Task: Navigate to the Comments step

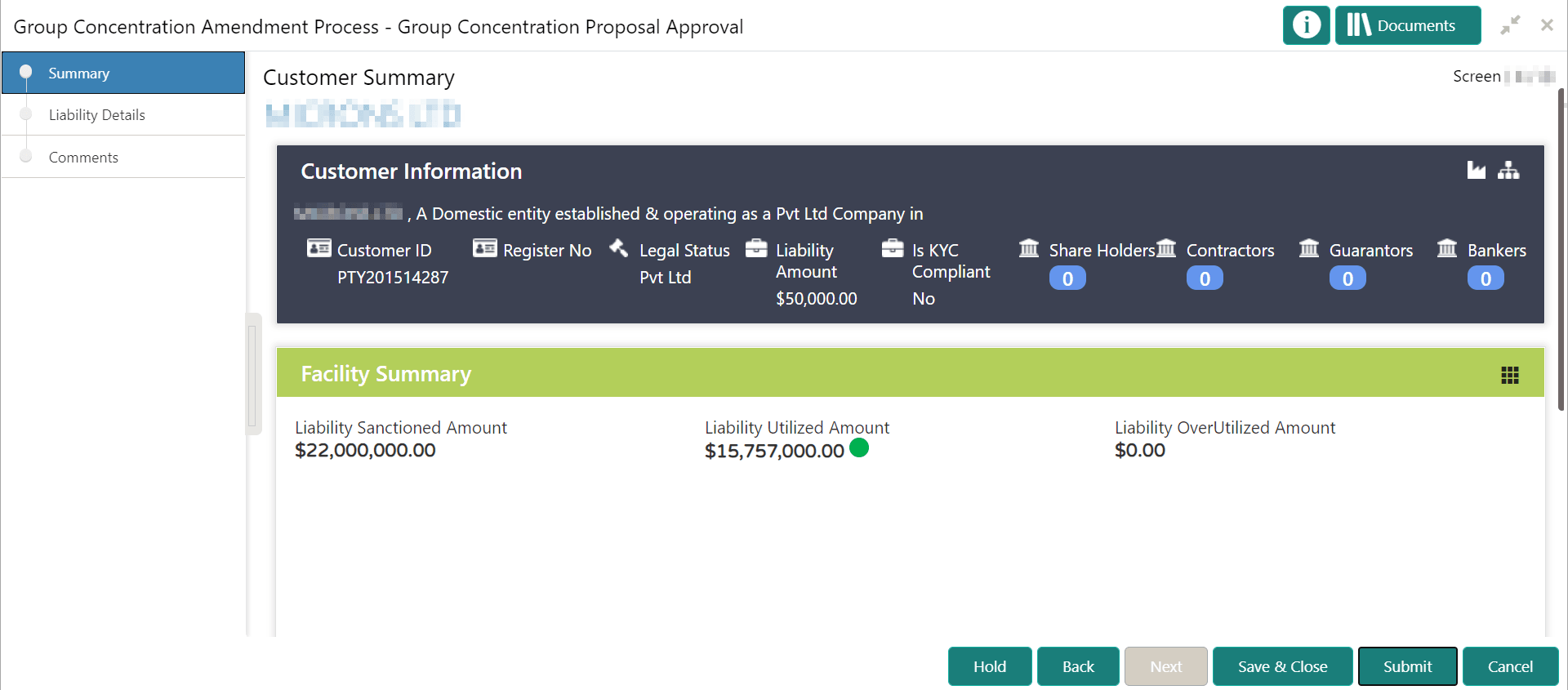Action: pos(84,157)
